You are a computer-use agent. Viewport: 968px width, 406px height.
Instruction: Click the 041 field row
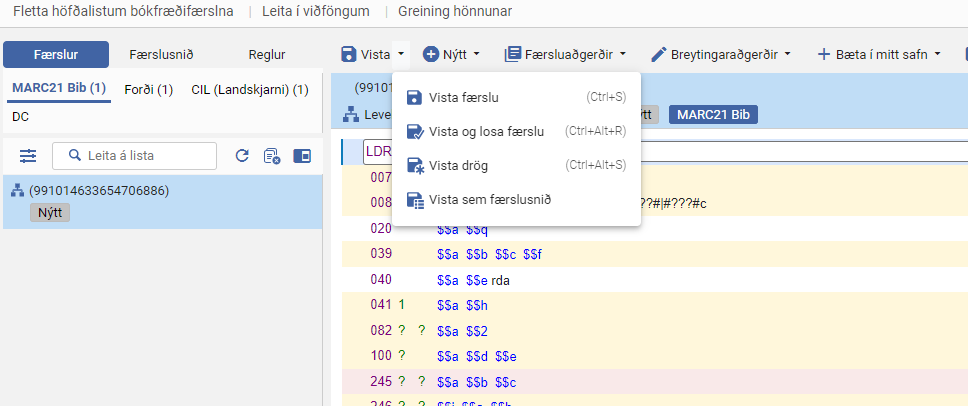(654, 305)
